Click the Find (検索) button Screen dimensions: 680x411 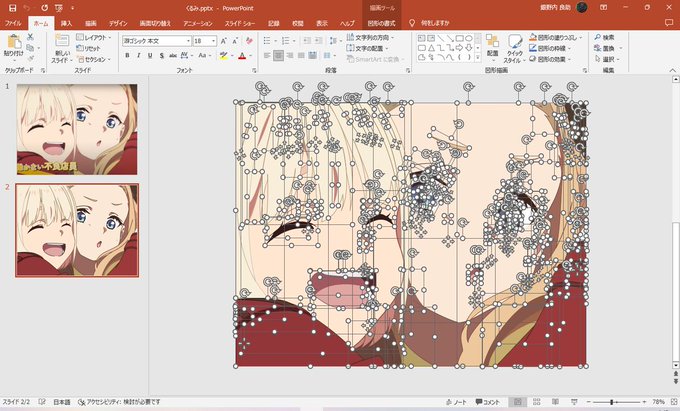pos(605,37)
